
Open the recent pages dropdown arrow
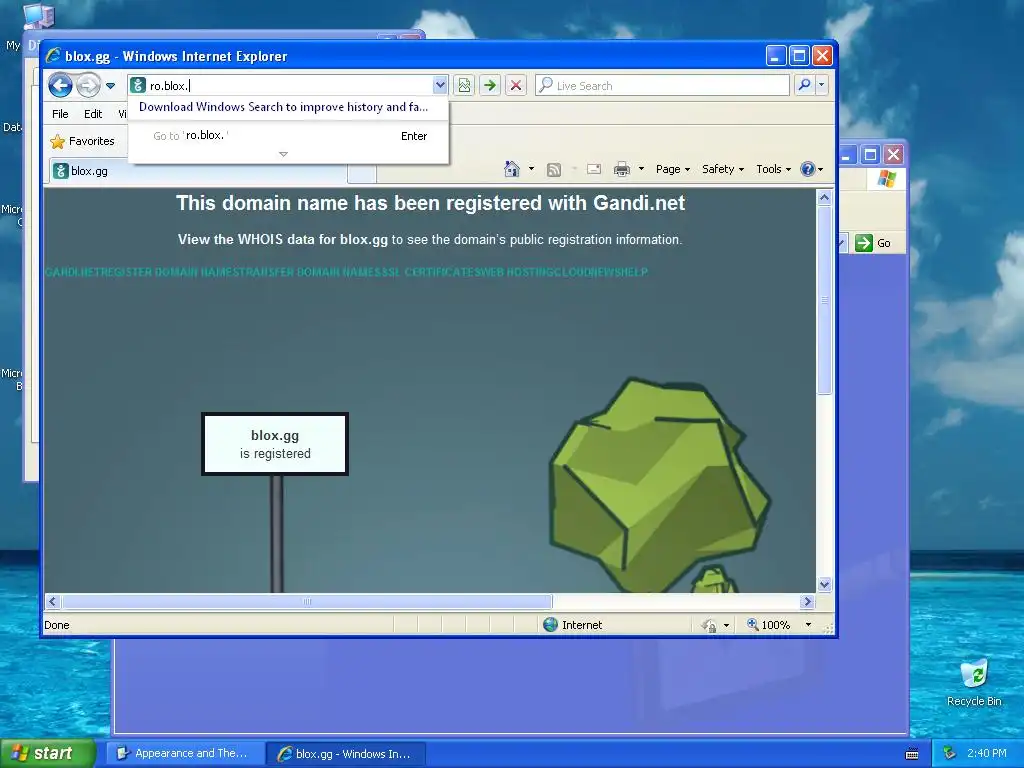pyautogui.click(x=110, y=86)
